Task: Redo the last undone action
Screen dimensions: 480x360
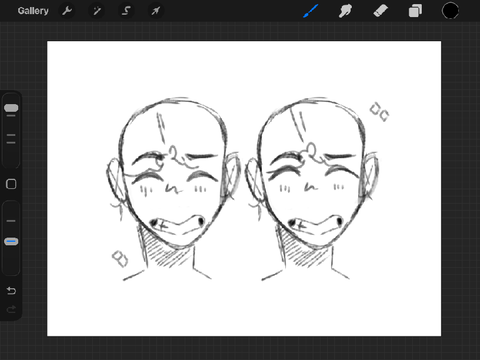Action: coord(11,309)
